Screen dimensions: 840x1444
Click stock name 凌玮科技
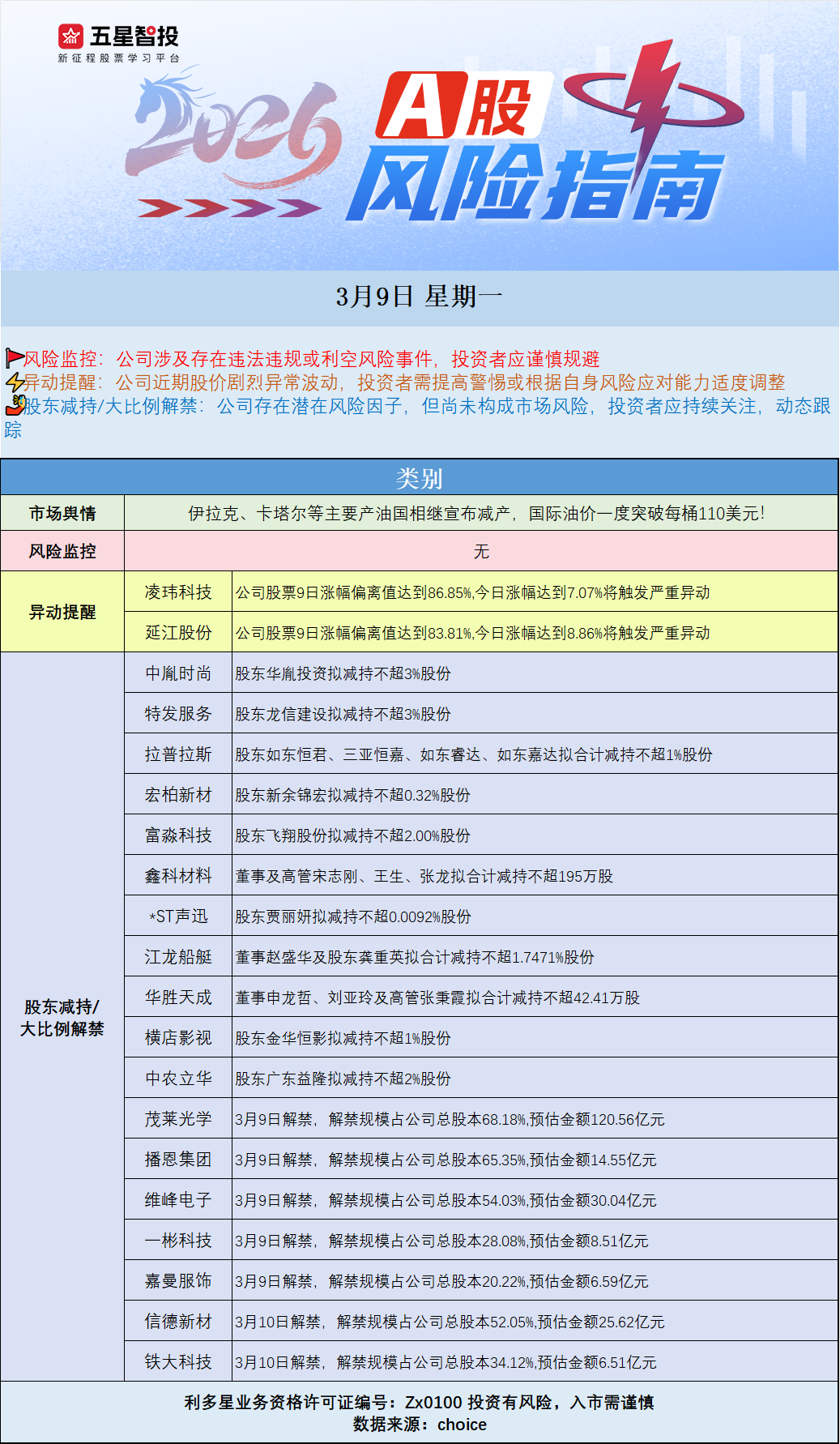coord(178,592)
